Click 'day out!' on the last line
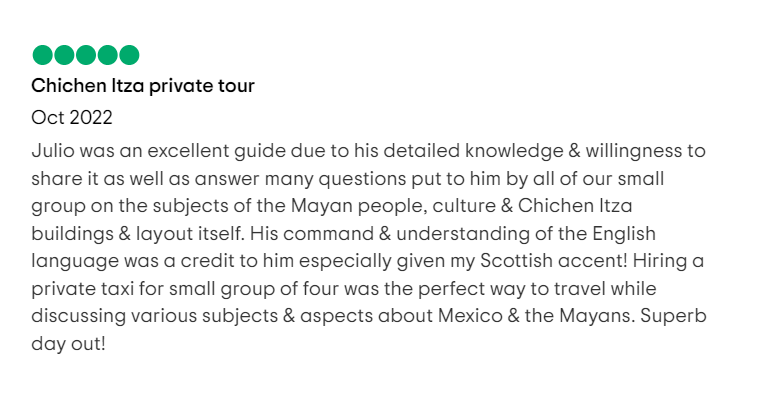Viewport: 759px width, 400px height. tap(68, 344)
